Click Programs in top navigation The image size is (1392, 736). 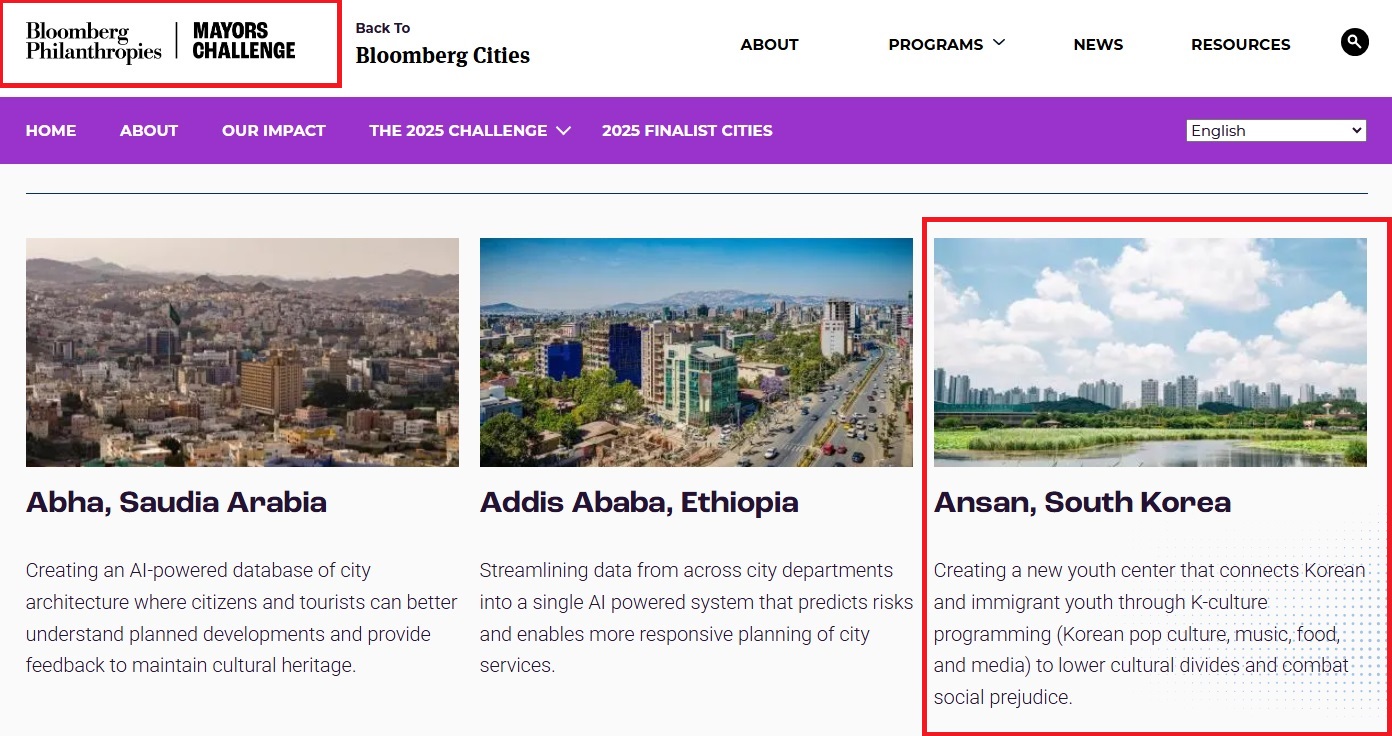[x=935, y=45]
